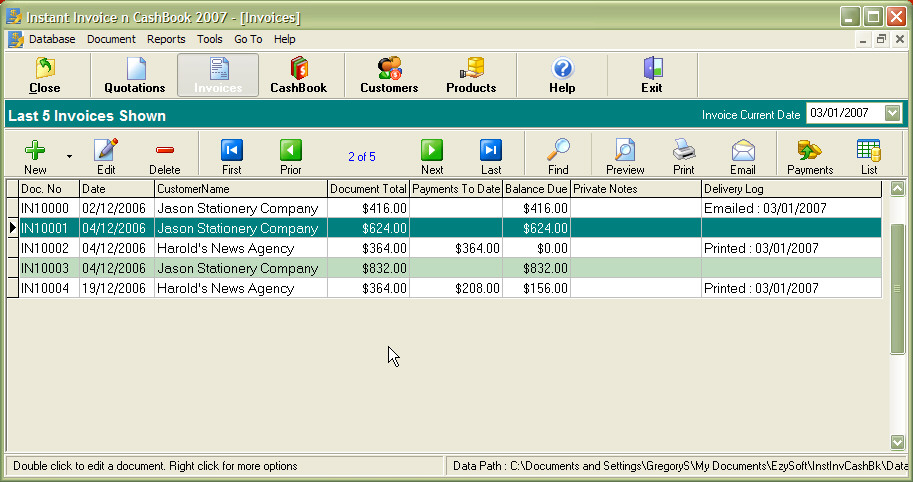
Task: Email the selected invoice
Action: [743, 157]
